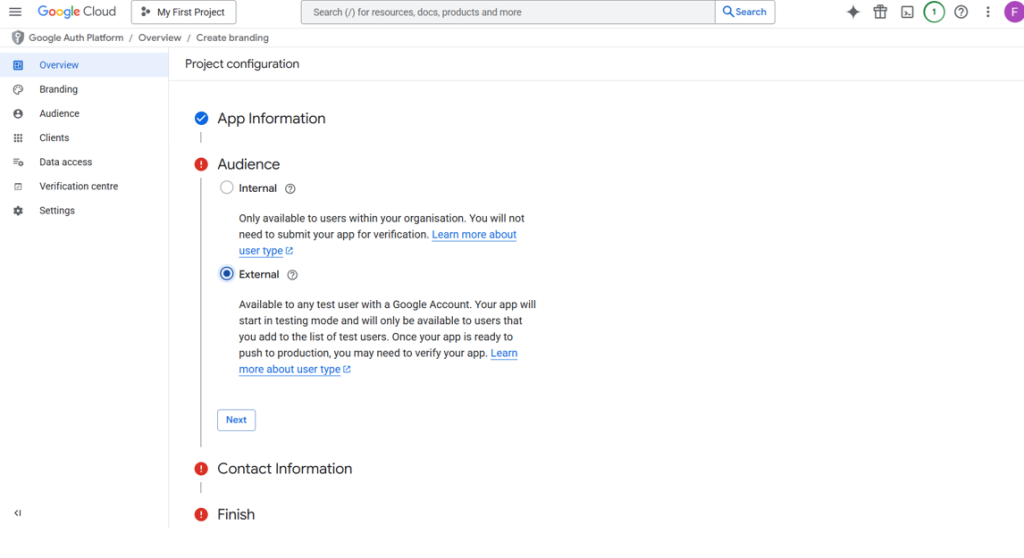Open the hamburger navigation menu

point(15,12)
